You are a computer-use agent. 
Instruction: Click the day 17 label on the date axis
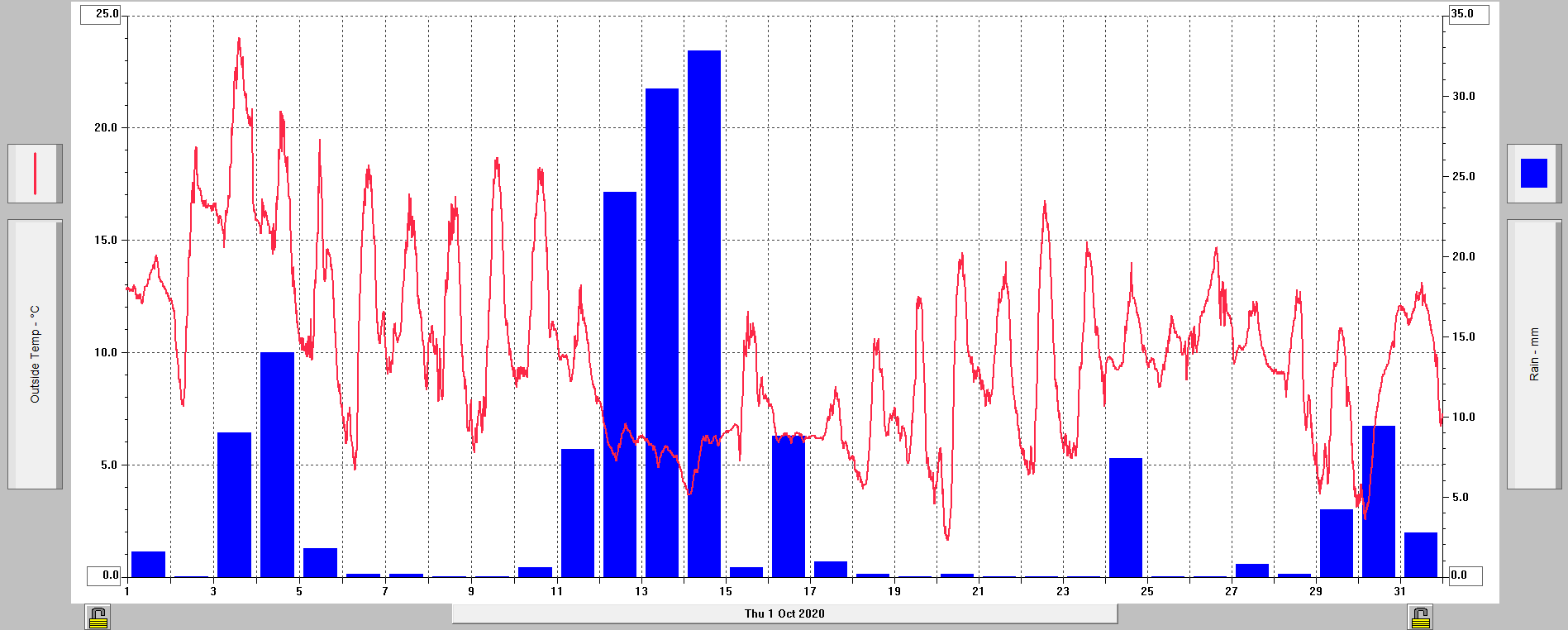coord(810,591)
